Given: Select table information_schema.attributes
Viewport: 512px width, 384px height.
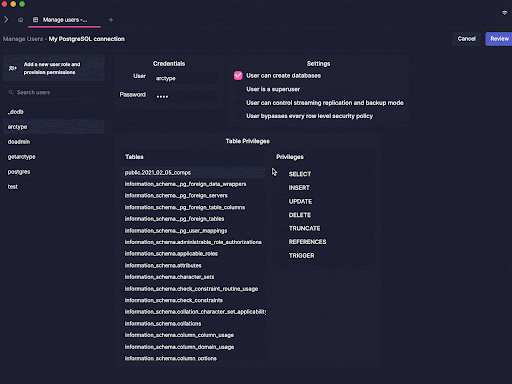Looking at the screenshot, I should coord(194,265).
